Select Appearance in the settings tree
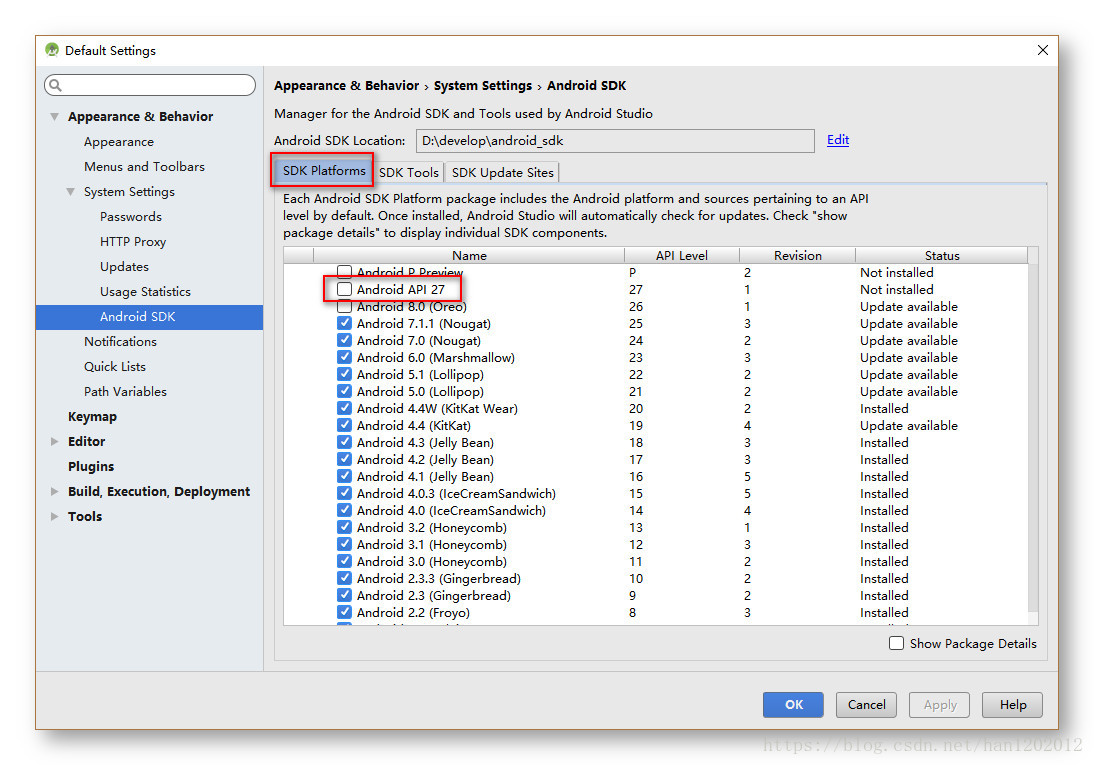 click(x=119, y=142)
